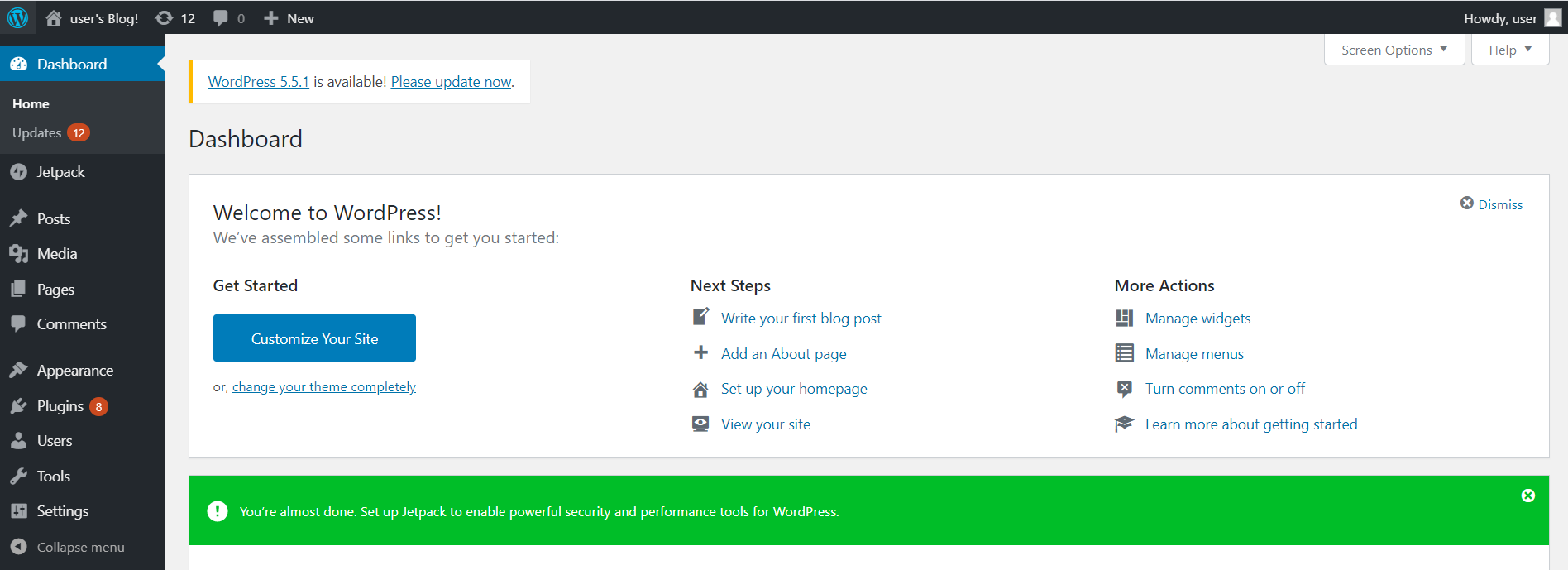1568x570 pixels.
Task: Dismiss the green Jetpack notice
Action: [1527, 496]
